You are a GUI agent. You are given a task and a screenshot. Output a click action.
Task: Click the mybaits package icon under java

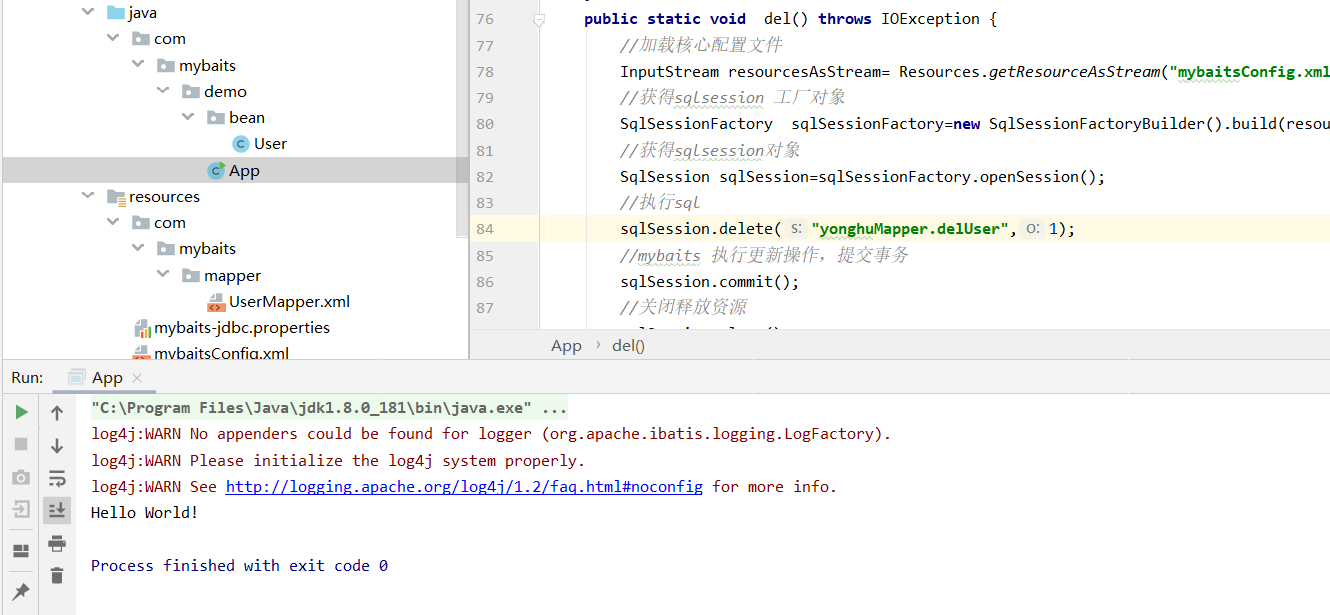[166, 65]
